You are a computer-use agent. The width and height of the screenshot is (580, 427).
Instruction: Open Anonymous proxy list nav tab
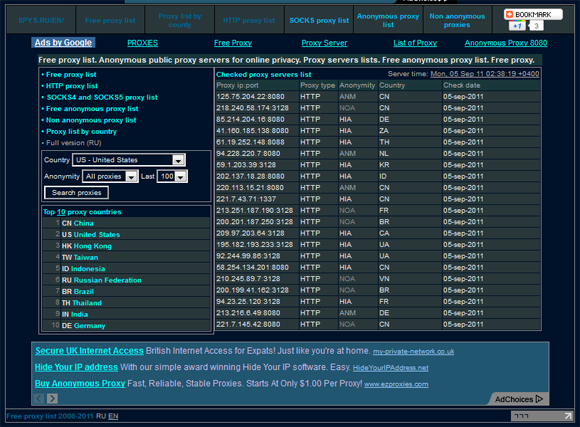click(x=388, y=20)
